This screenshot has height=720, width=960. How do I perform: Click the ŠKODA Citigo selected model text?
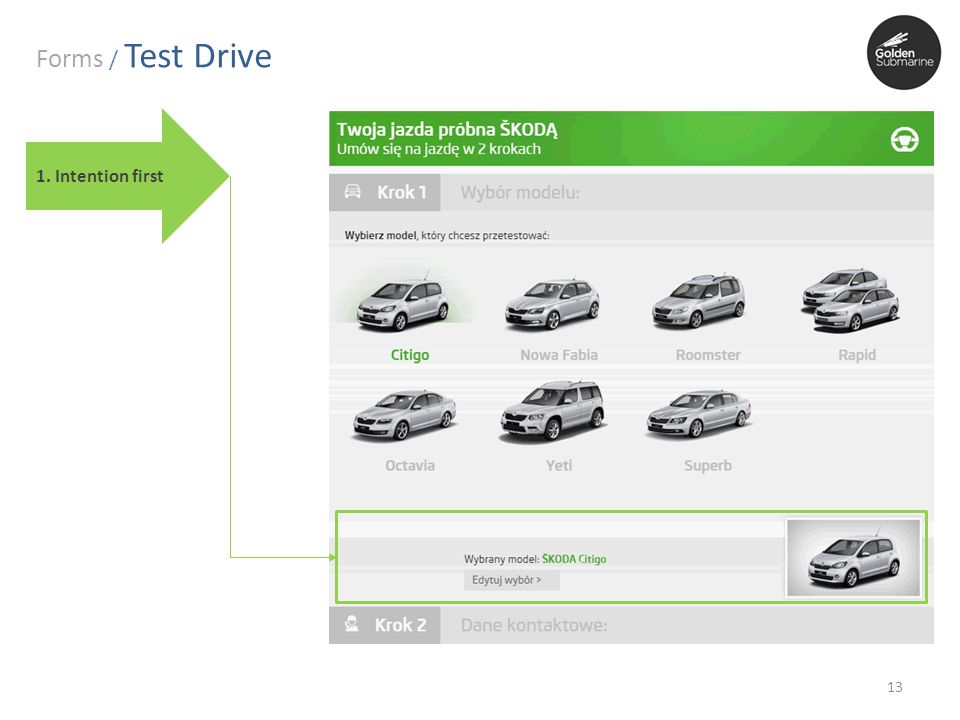pyautogui.click(x=574, y=559)
